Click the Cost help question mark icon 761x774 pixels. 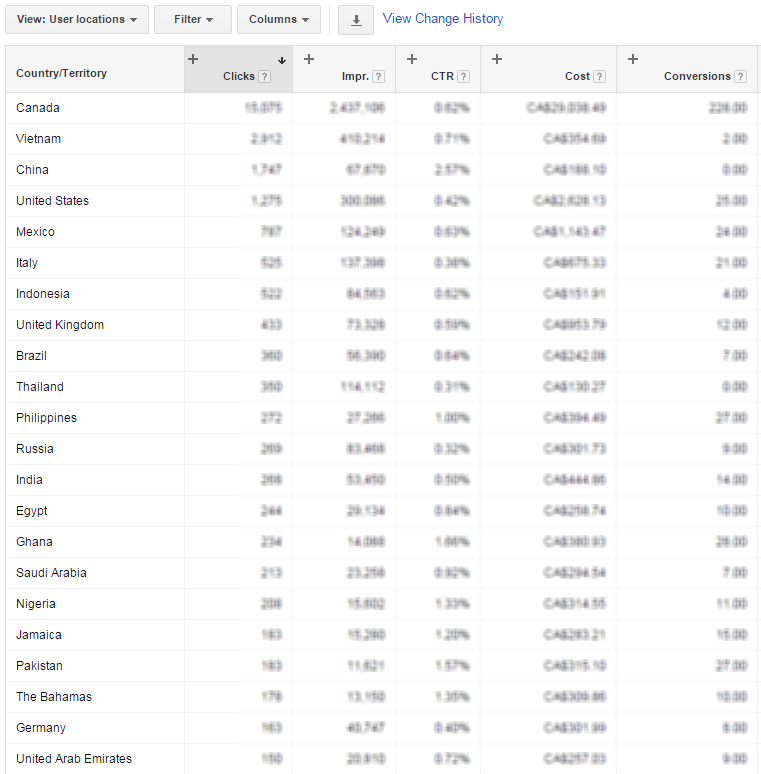click(599, 77)
